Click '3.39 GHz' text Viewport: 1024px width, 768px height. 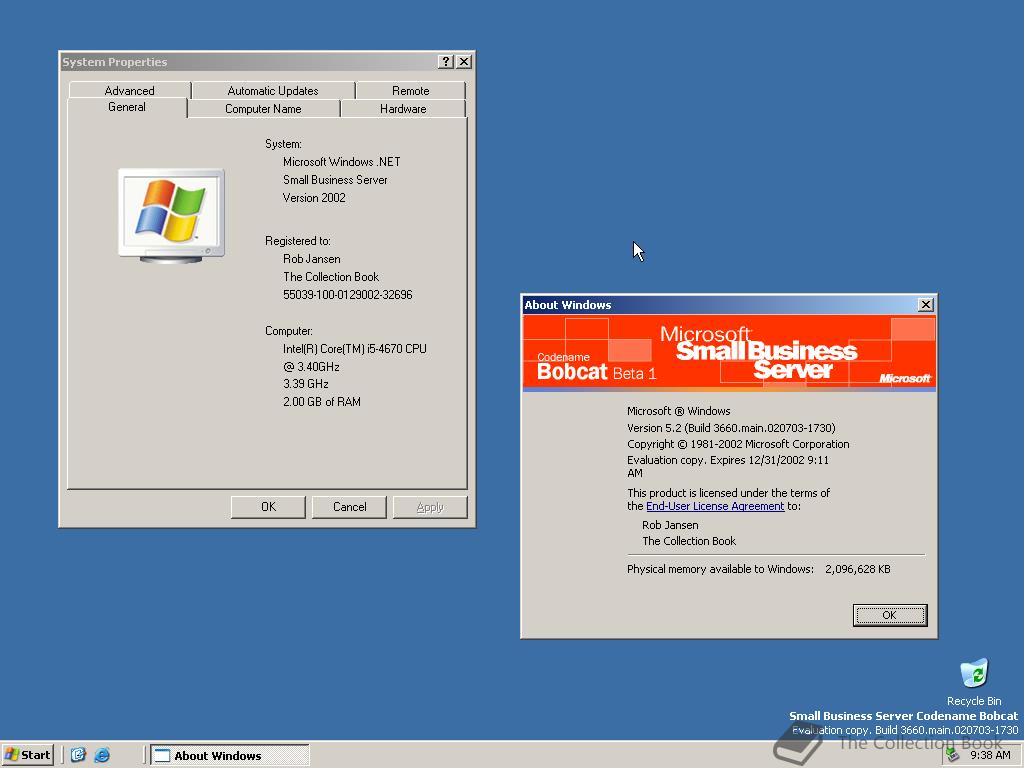(306, 383)
